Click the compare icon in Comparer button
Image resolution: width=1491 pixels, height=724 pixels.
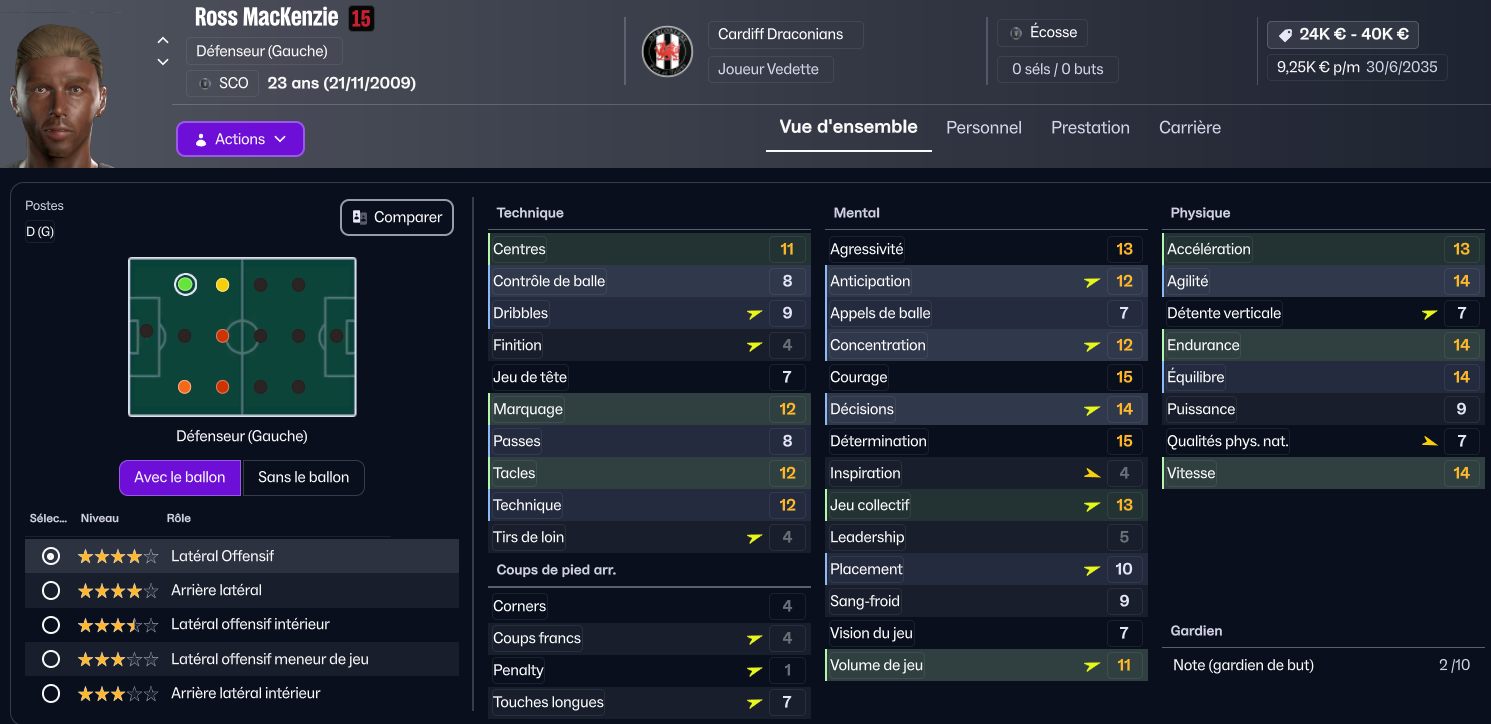359,217
